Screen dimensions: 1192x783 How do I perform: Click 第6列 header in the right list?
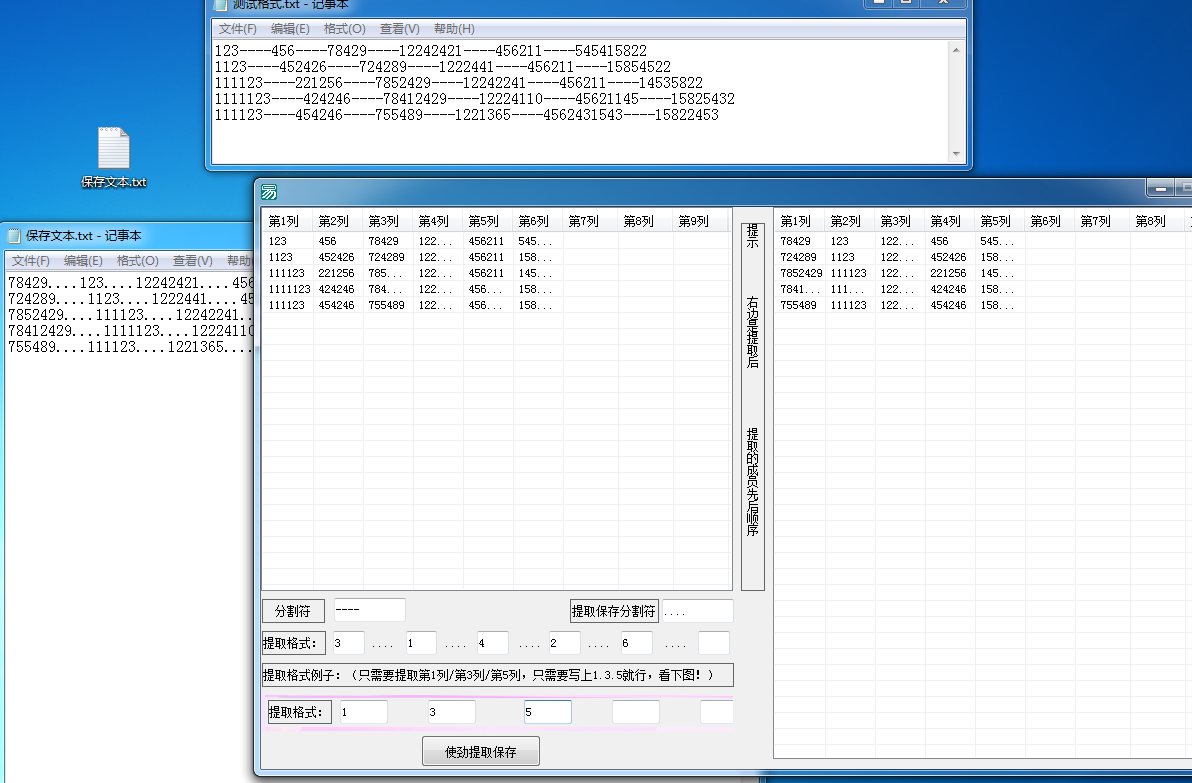tap(1051, 221)
